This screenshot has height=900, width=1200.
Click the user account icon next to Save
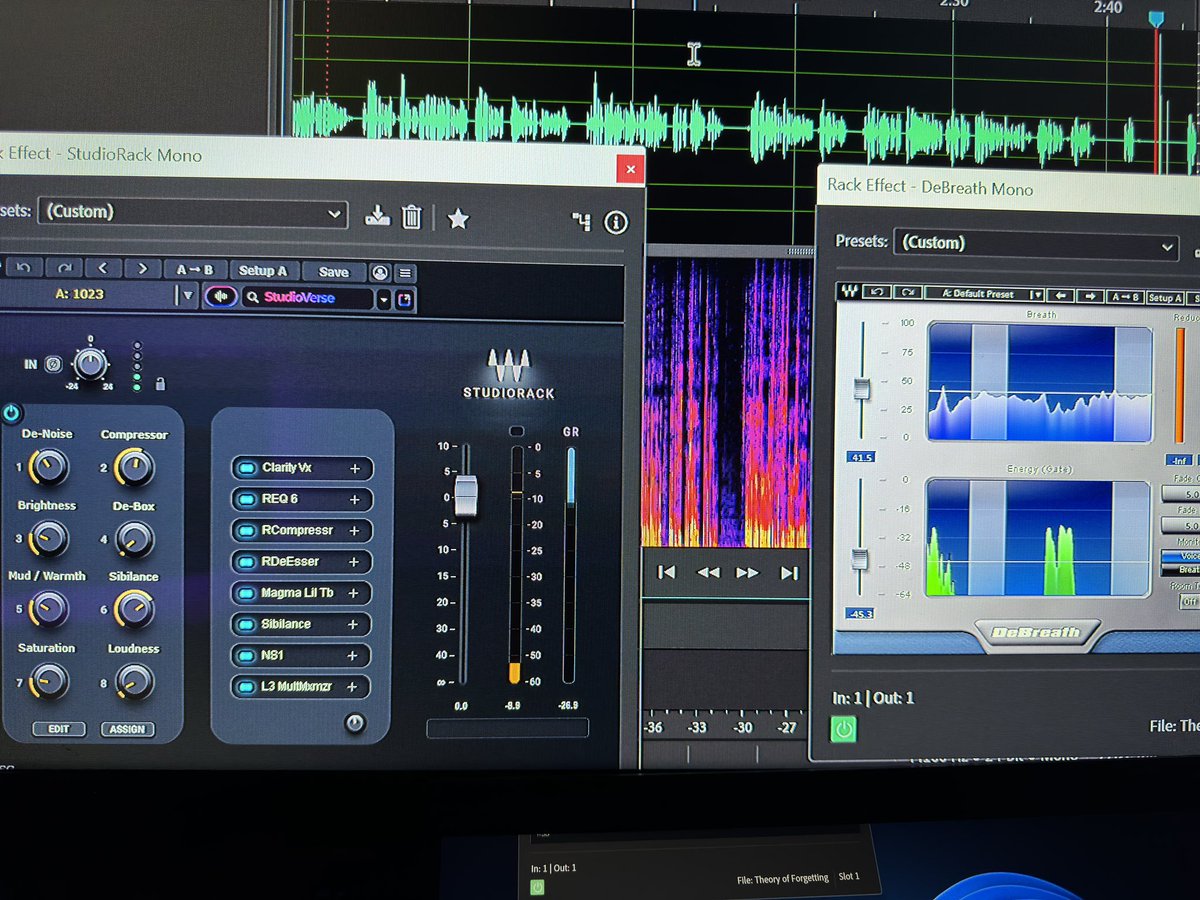tap(381, 271)
